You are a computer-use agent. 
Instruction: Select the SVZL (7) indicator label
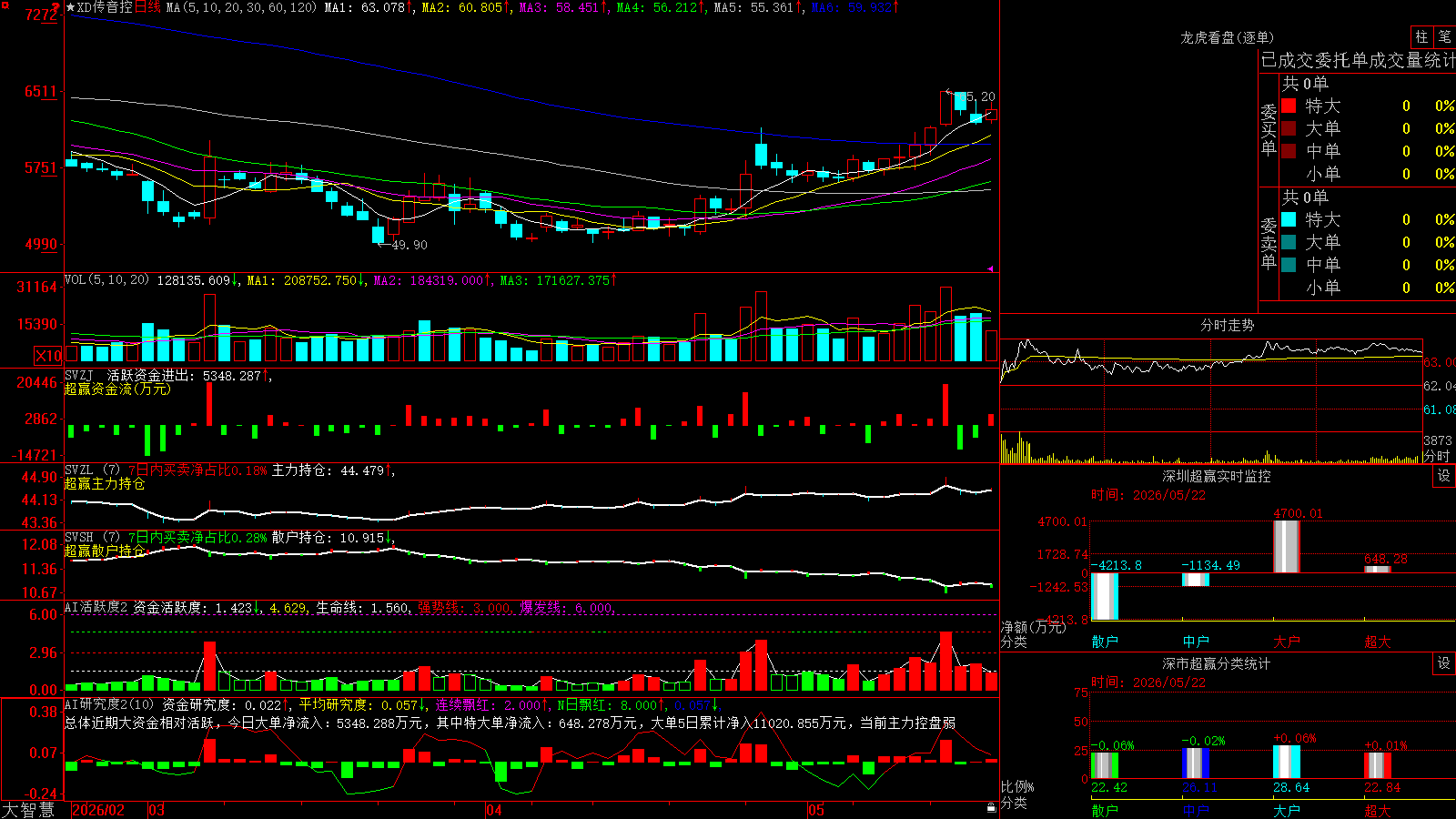tap(92, 470)
